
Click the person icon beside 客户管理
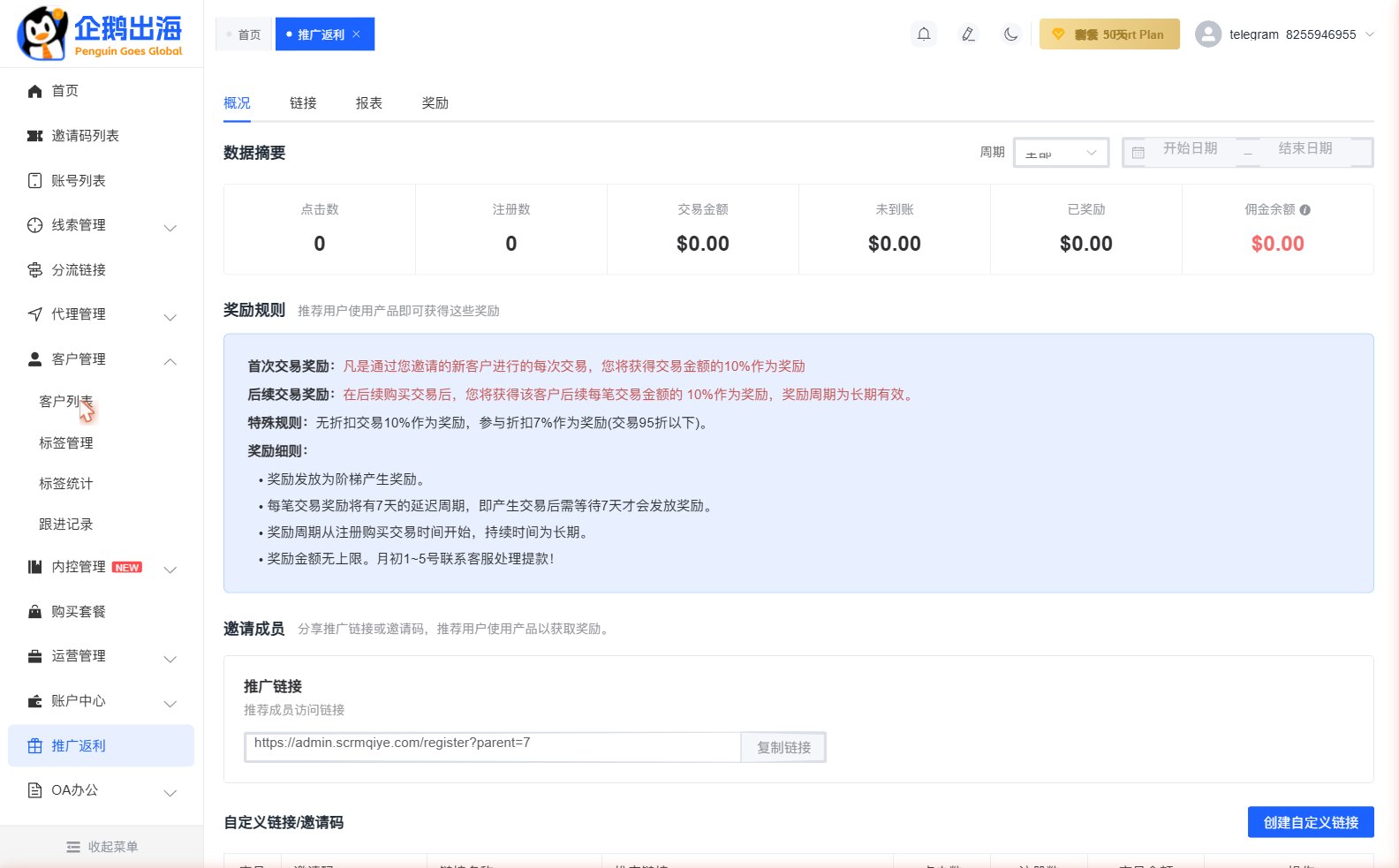click(x=34, y=359)
